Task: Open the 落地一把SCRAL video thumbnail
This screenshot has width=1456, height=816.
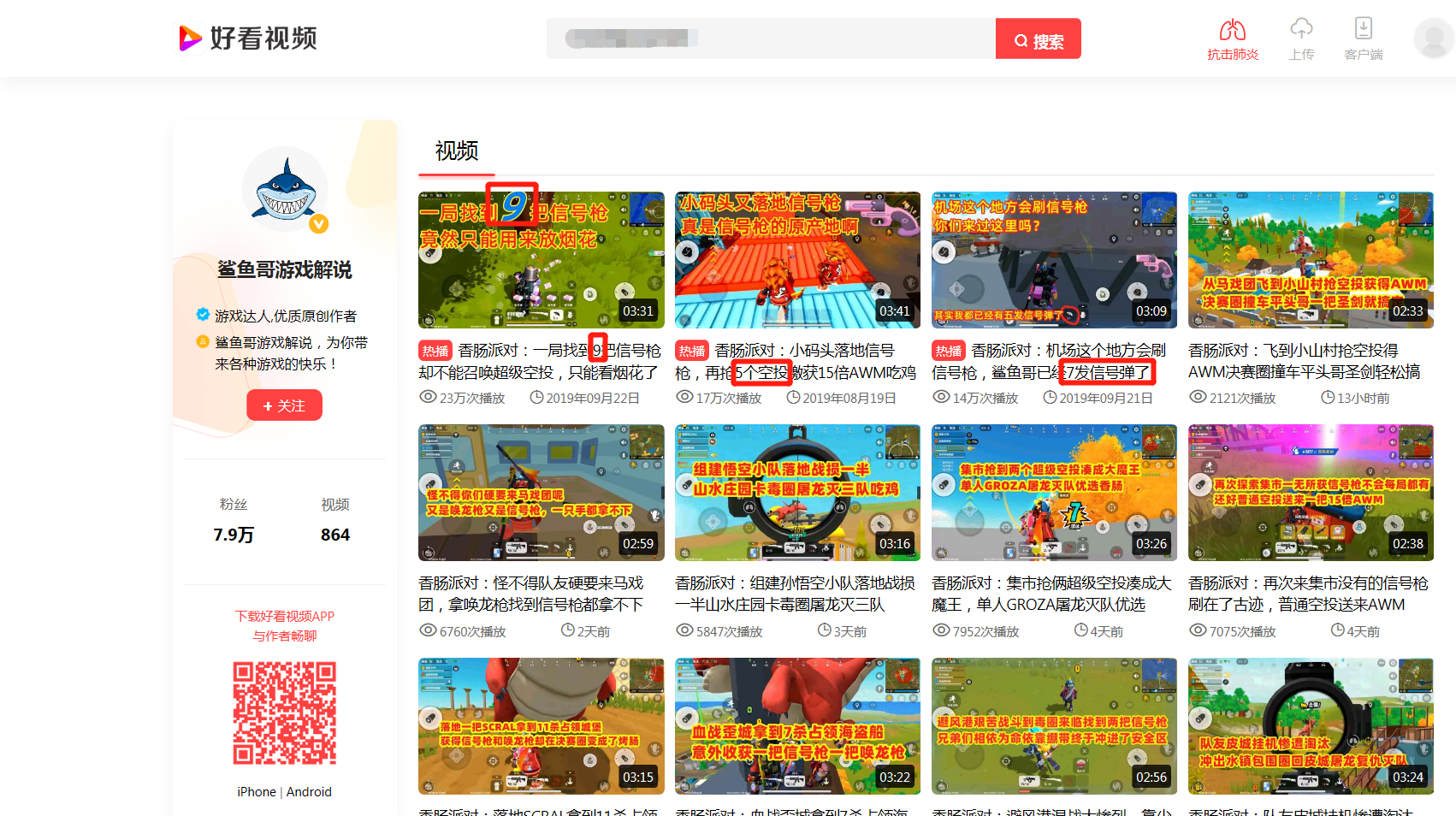Action: pos(542,726)
